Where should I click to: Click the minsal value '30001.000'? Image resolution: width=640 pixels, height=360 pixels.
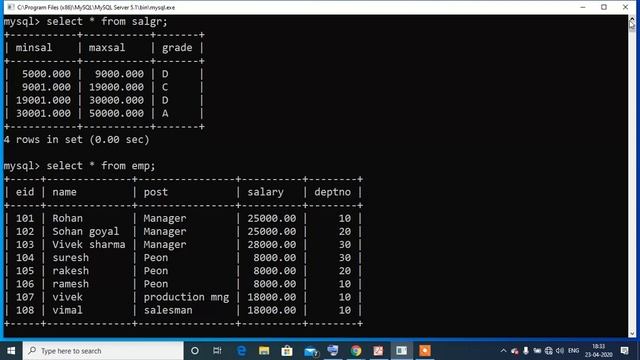click(x=43, y=113)
